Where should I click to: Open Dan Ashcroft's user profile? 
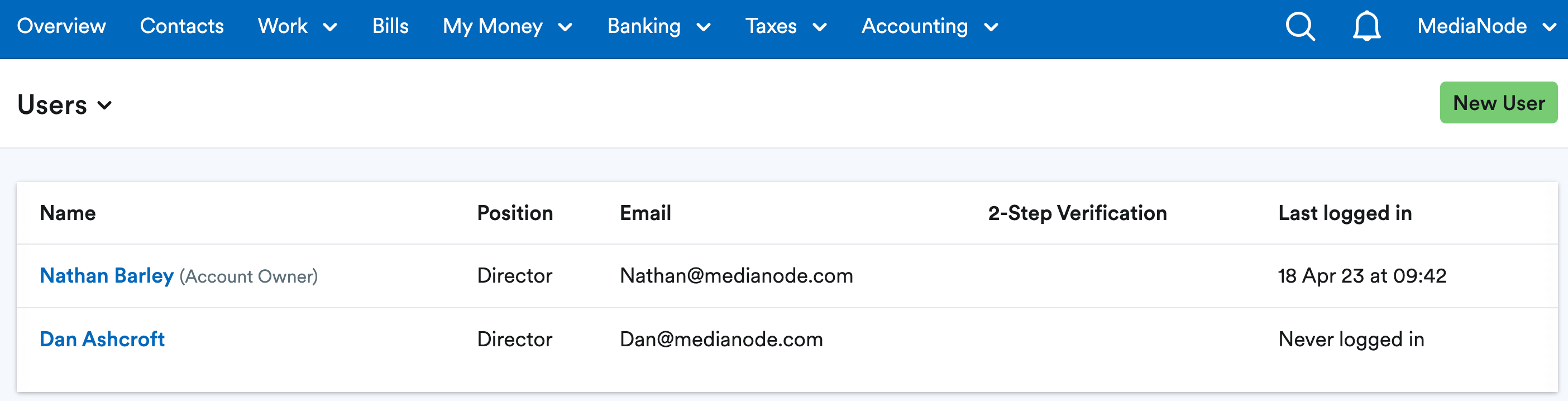point(102,339)
